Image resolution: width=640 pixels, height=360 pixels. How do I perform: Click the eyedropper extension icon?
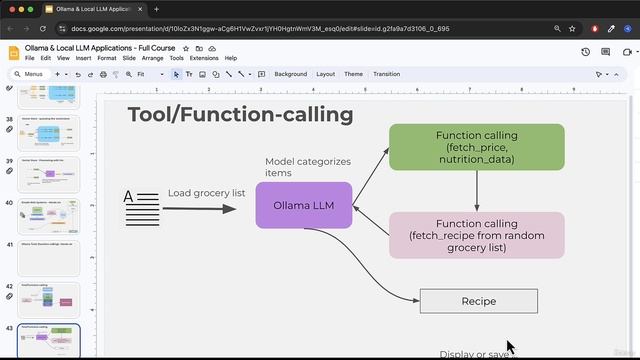coord(611,29)
